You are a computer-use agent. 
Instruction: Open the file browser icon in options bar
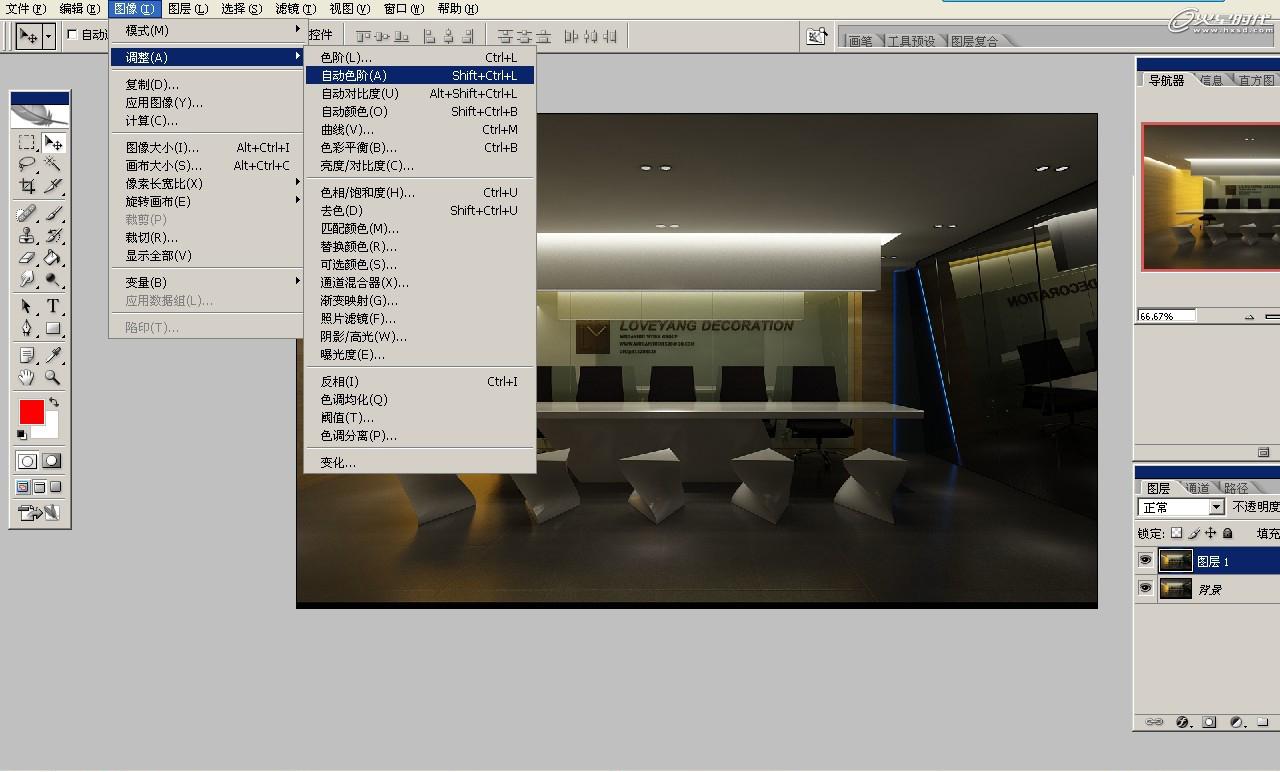[x=817, y=37]
